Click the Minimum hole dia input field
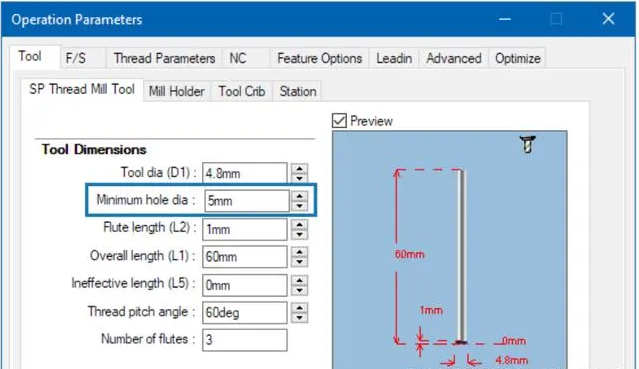This screenshot has height=369, width=639. 247,201
